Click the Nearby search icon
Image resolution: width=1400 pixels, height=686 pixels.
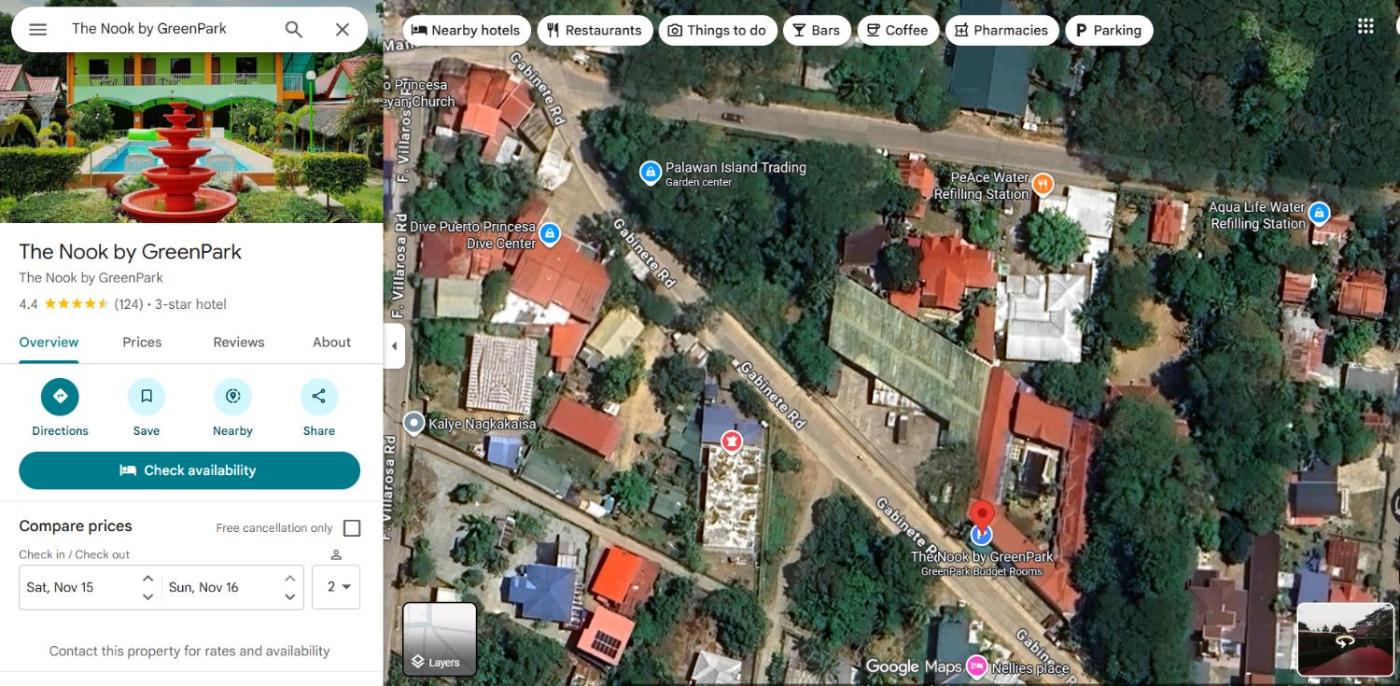pos(232,397)
